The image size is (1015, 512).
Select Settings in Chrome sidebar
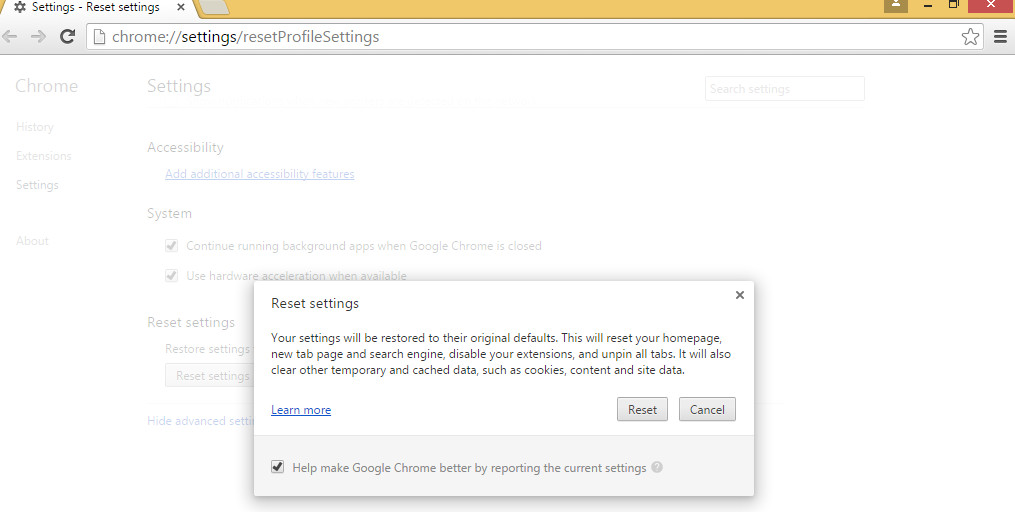tap(38, 185)
